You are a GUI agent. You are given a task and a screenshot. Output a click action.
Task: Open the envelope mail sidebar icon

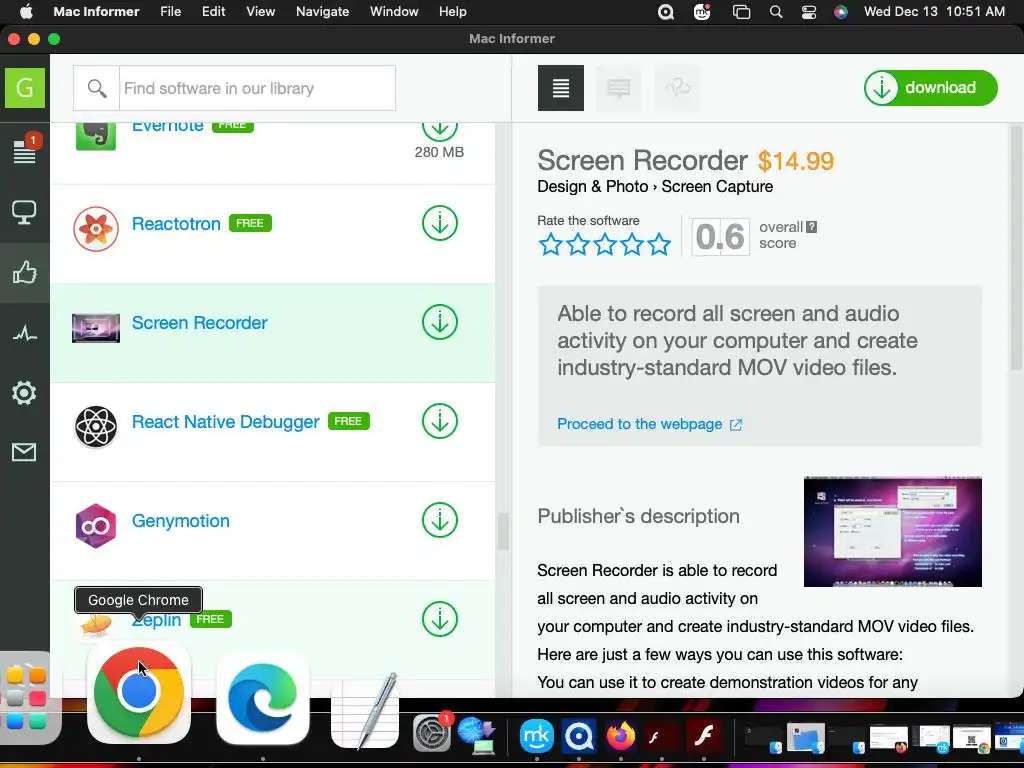pos(24,452)
